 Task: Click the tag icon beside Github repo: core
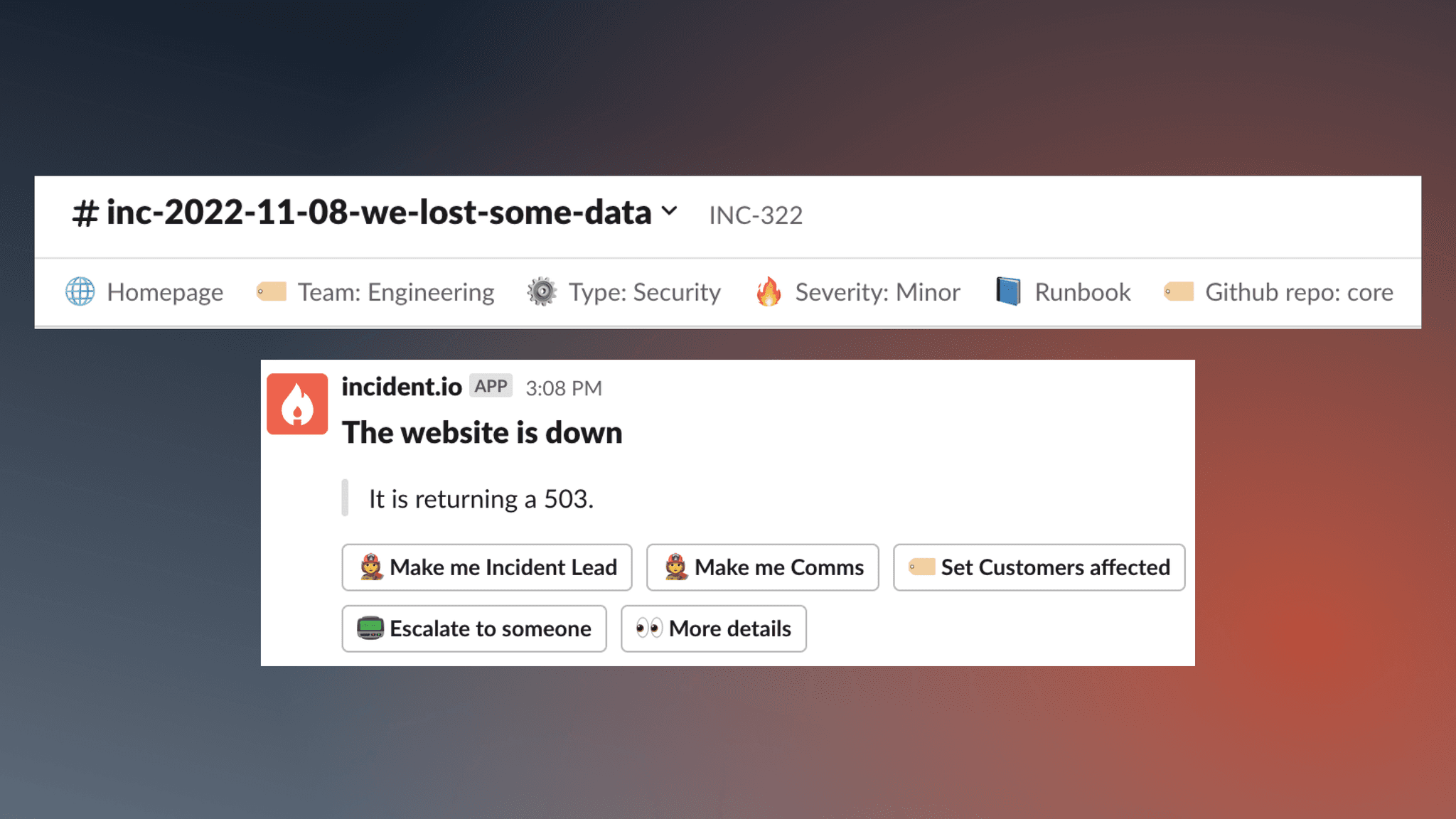click(x=1178, y=291)
